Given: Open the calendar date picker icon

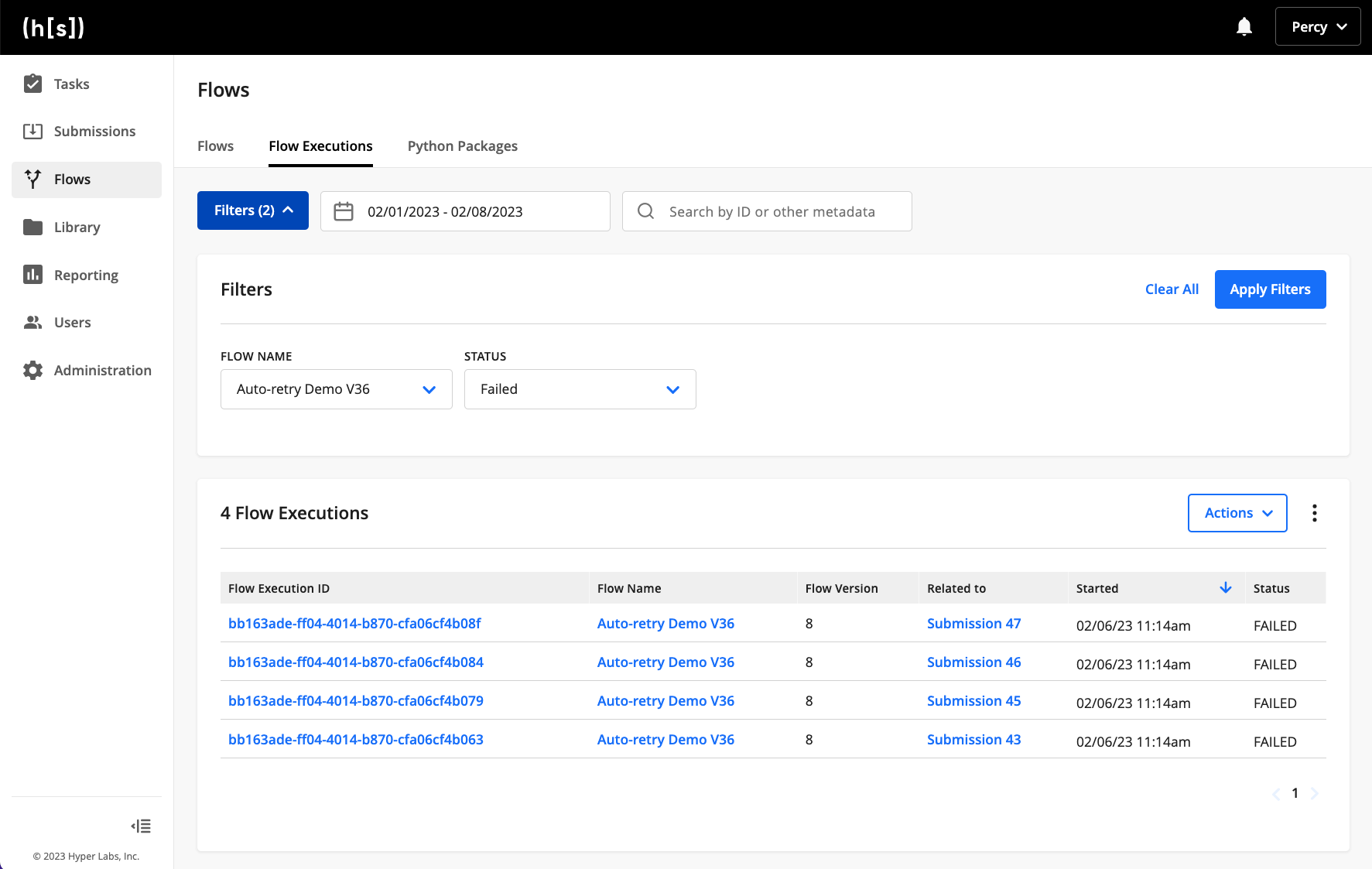Looking at the screenshot, I should click(344, 211).
